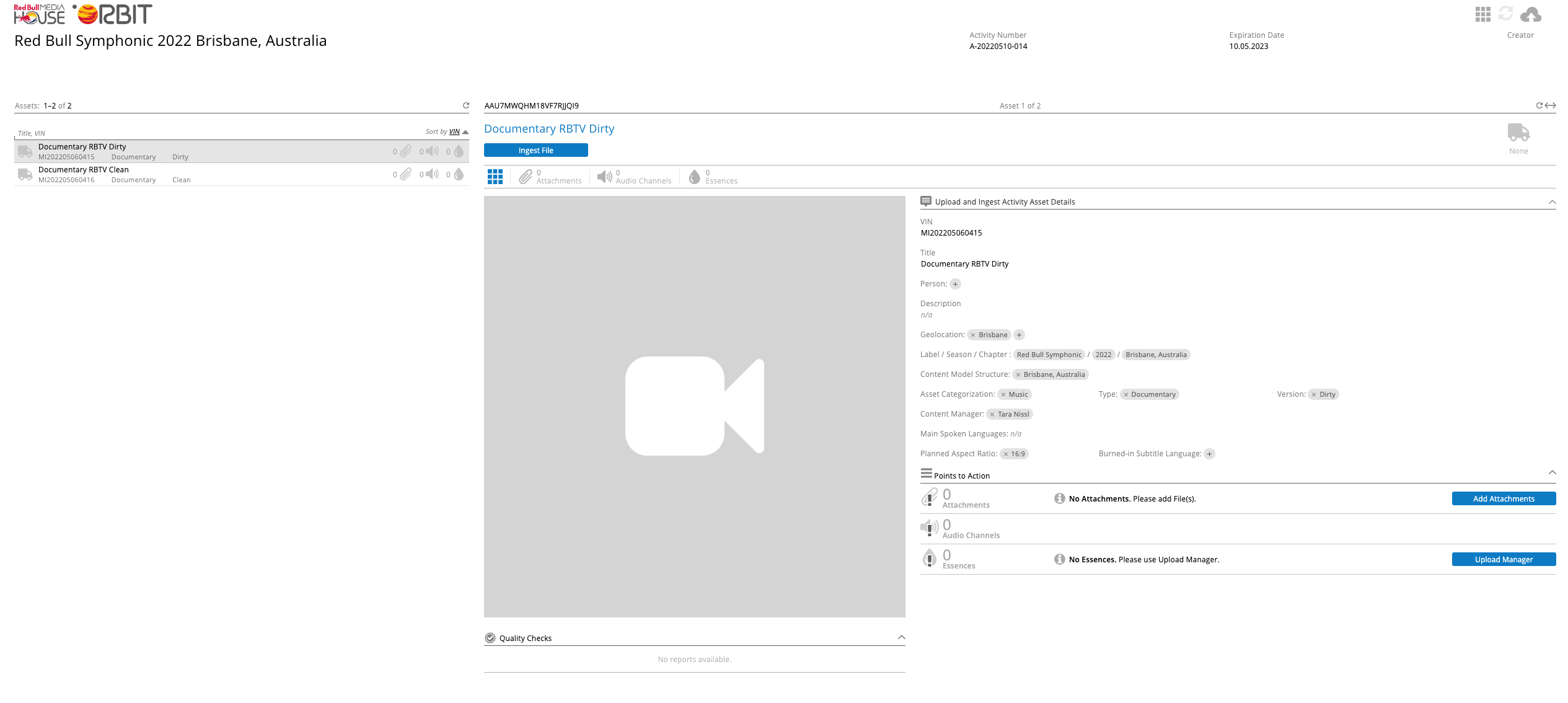The width and height of the screenshot is (1568, 703).
Task: Collapse Upload and Ingest Activity Asset Details
Action: pyautogui.click(x=1552, y=202)
